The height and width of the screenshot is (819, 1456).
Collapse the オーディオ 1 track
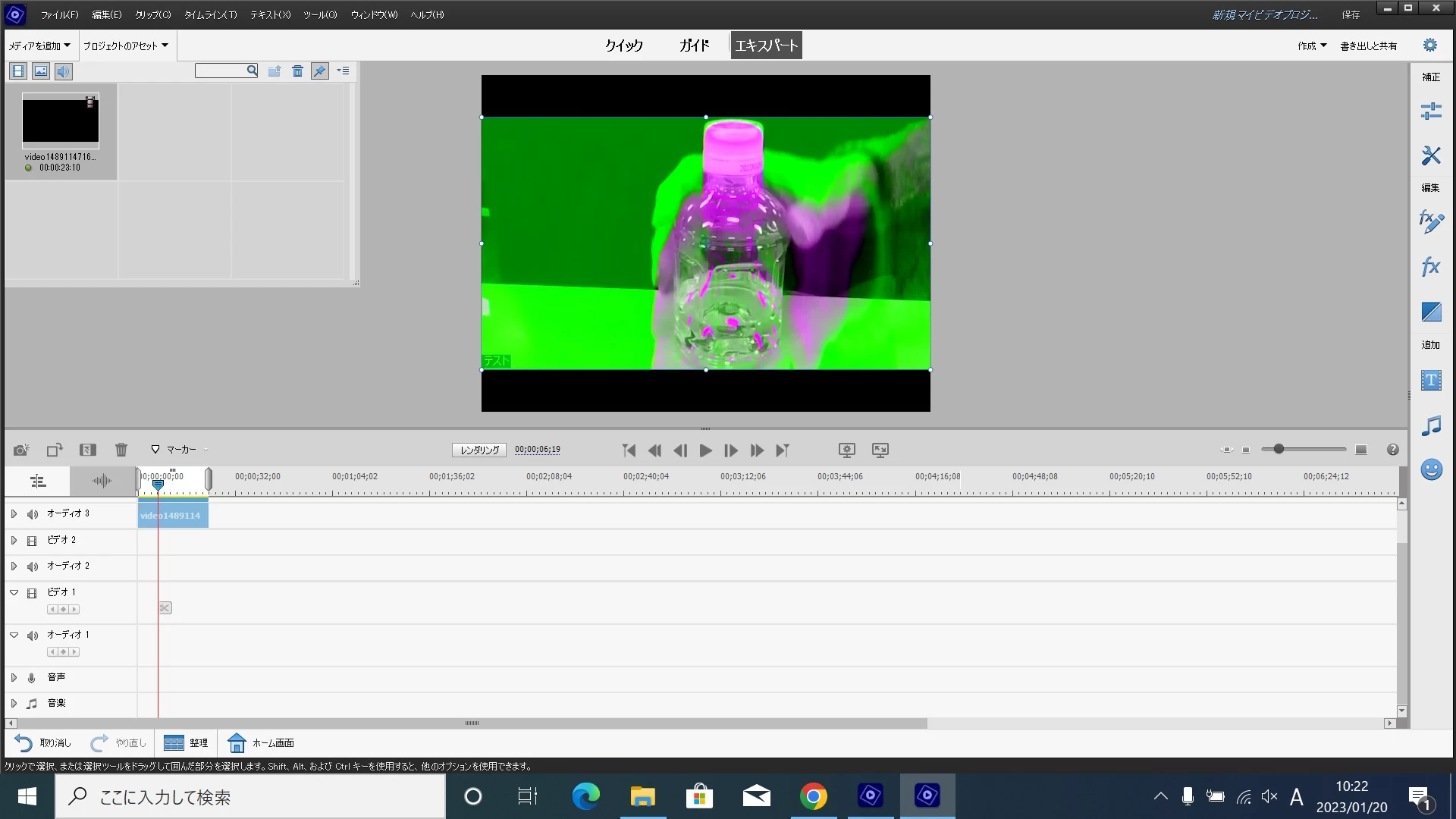[14, 635]
